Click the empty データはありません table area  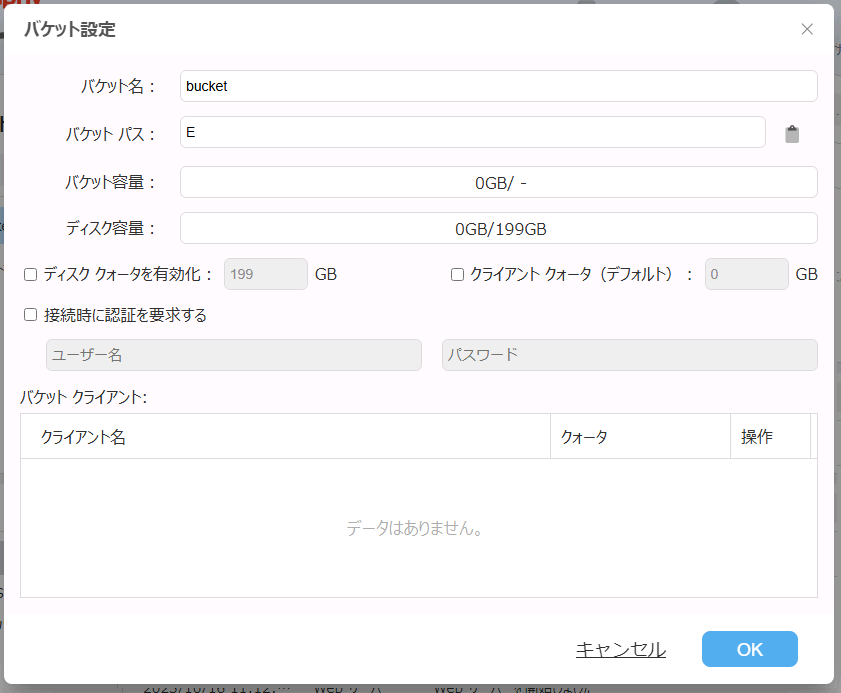pos(418,528)
